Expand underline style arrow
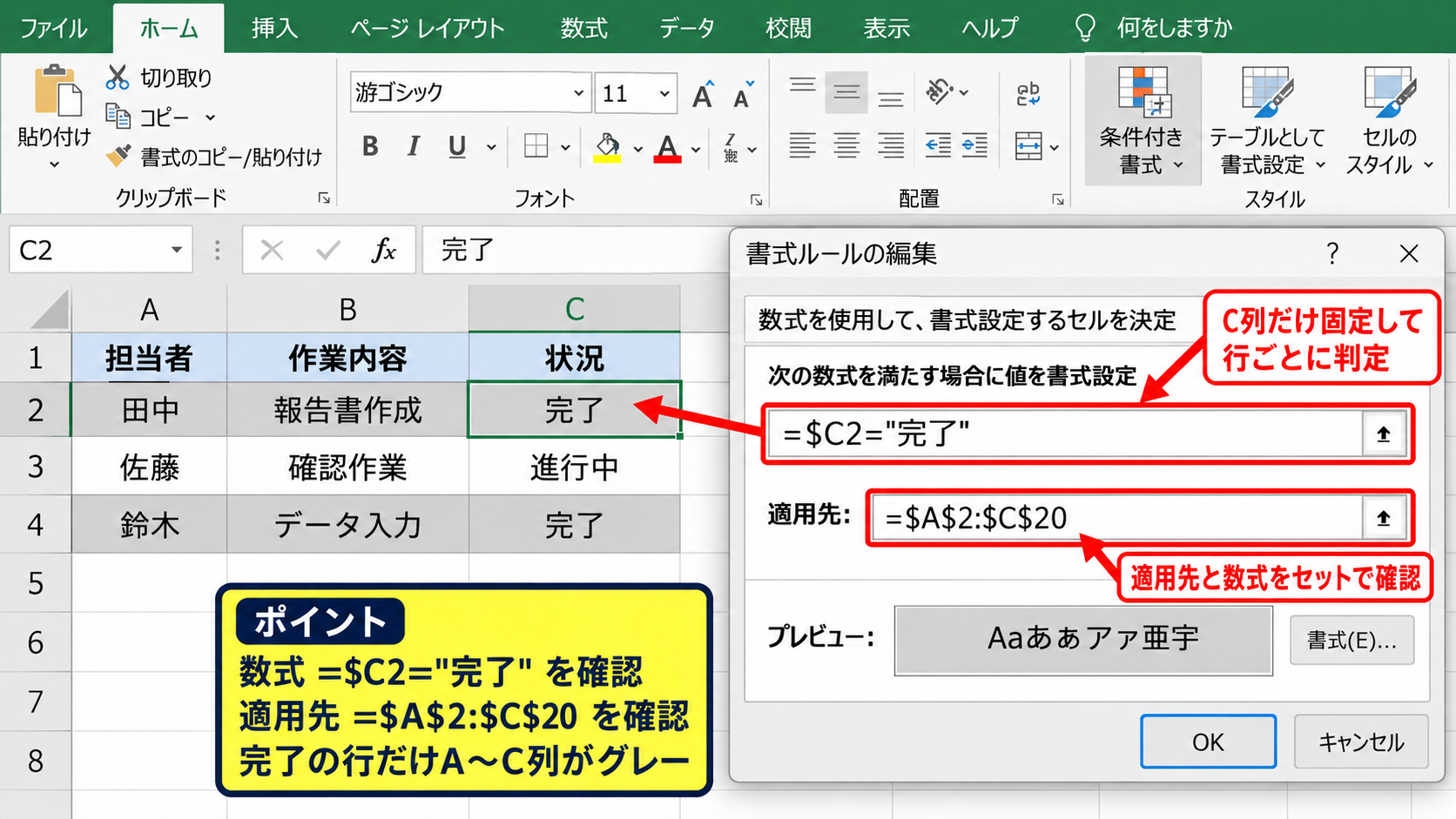The width and height of the screenshot is (1456, 819). (x=491, y=147)
